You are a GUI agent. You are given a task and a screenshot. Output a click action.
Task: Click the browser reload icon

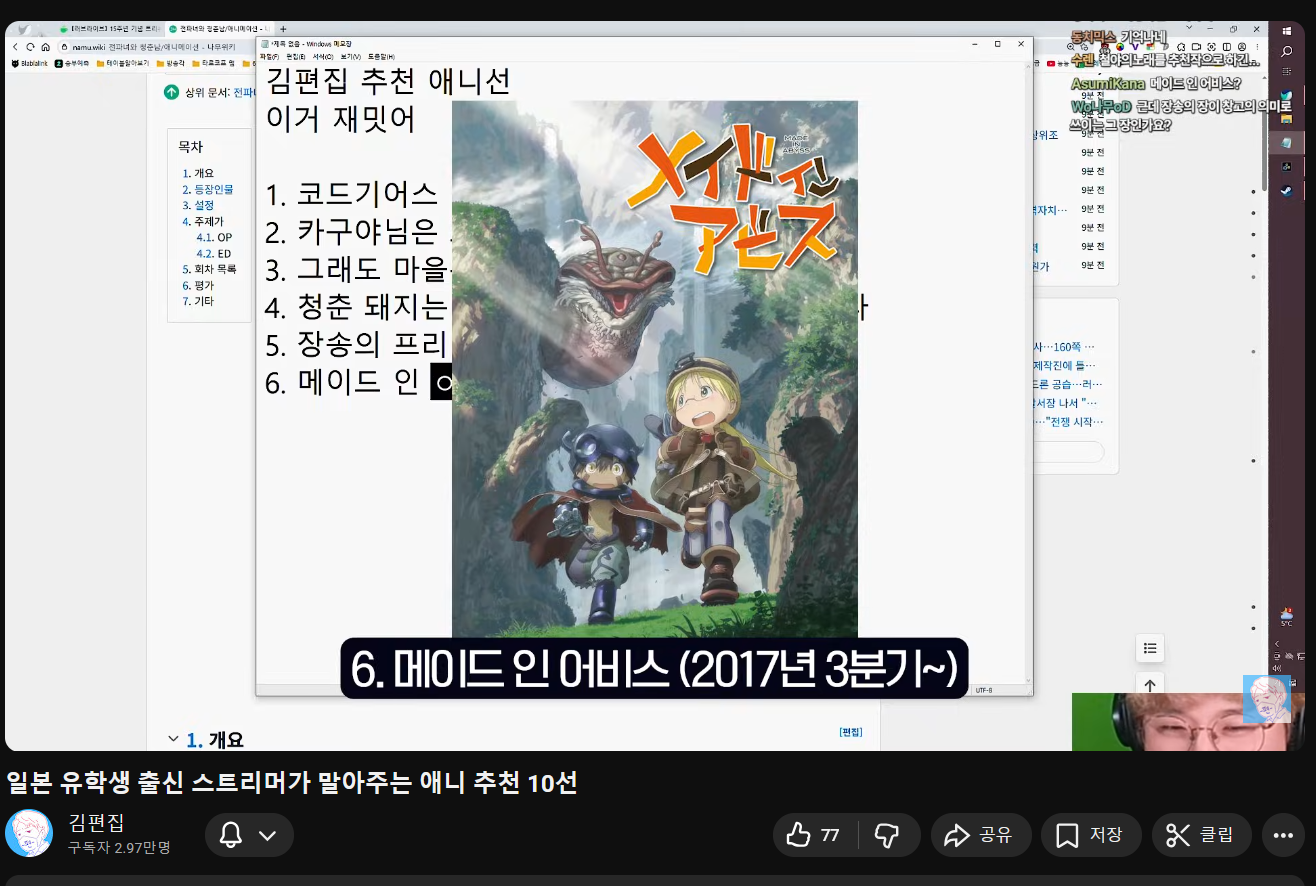(x=31, y=47)
